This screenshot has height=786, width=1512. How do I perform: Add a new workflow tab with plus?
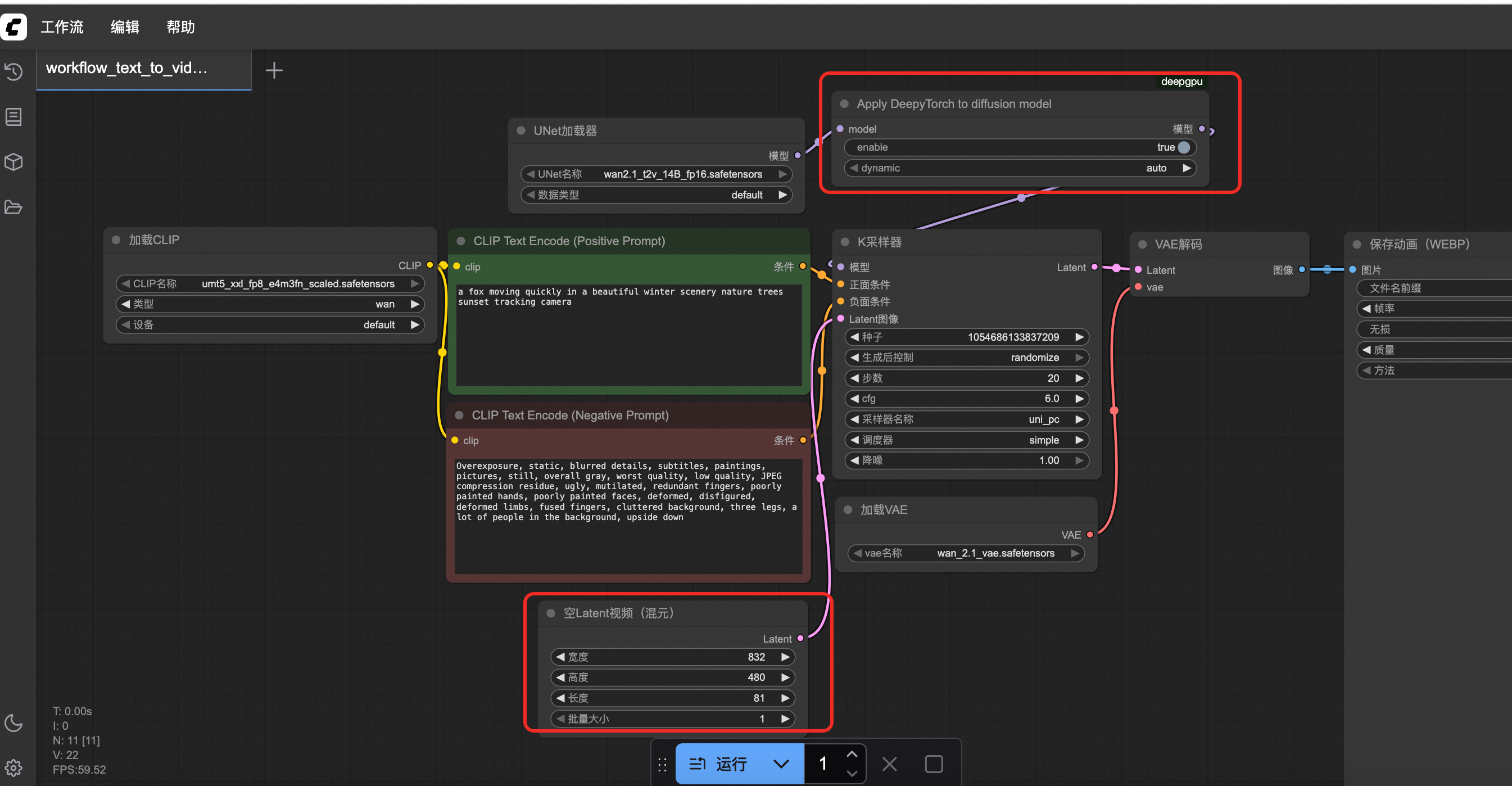pyautogui.click(x=274, y=70)
